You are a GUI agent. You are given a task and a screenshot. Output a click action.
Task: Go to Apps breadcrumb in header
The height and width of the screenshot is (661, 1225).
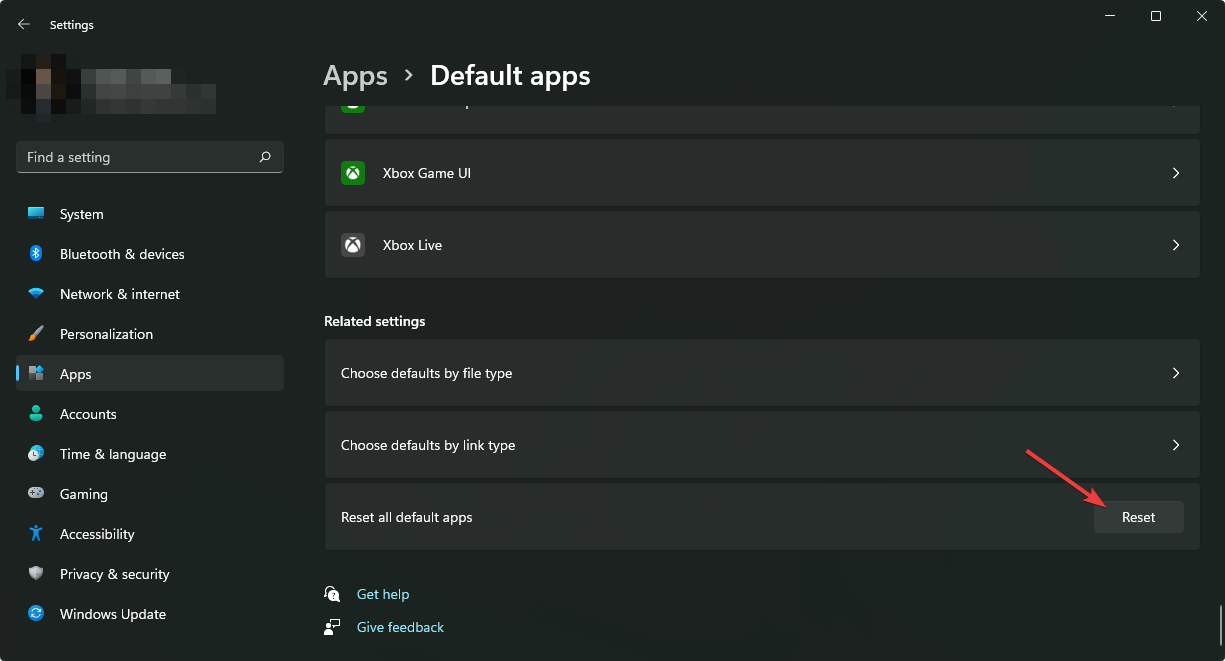tap(355, 75)
